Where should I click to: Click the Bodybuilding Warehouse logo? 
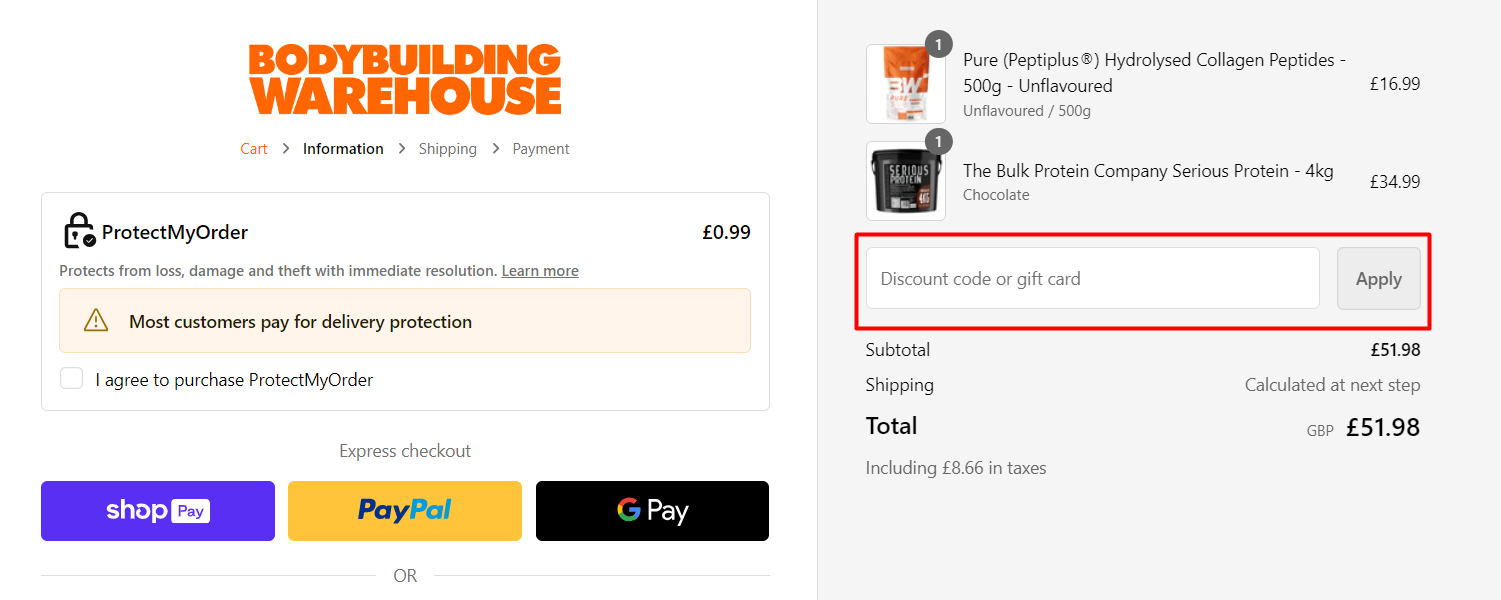click(404, 77)
